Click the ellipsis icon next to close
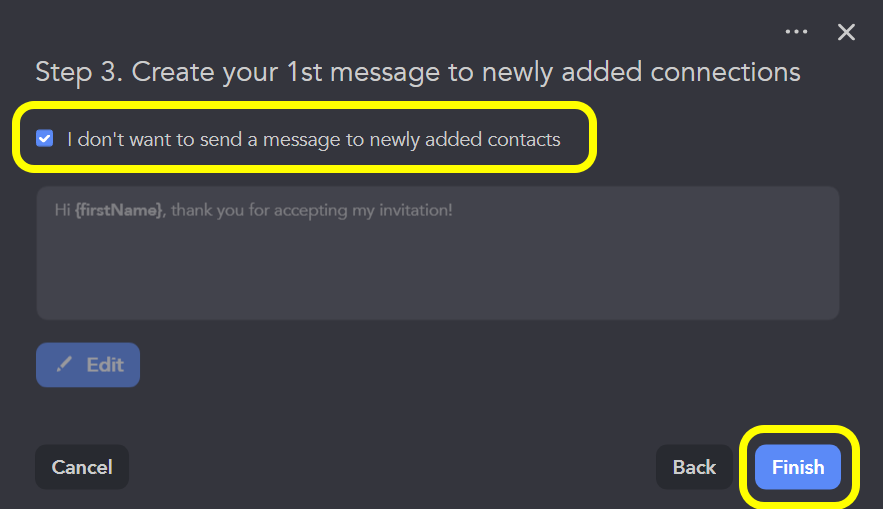Image resolution: width=883 pixels, height=509 pixels. [x=796, y=32]
